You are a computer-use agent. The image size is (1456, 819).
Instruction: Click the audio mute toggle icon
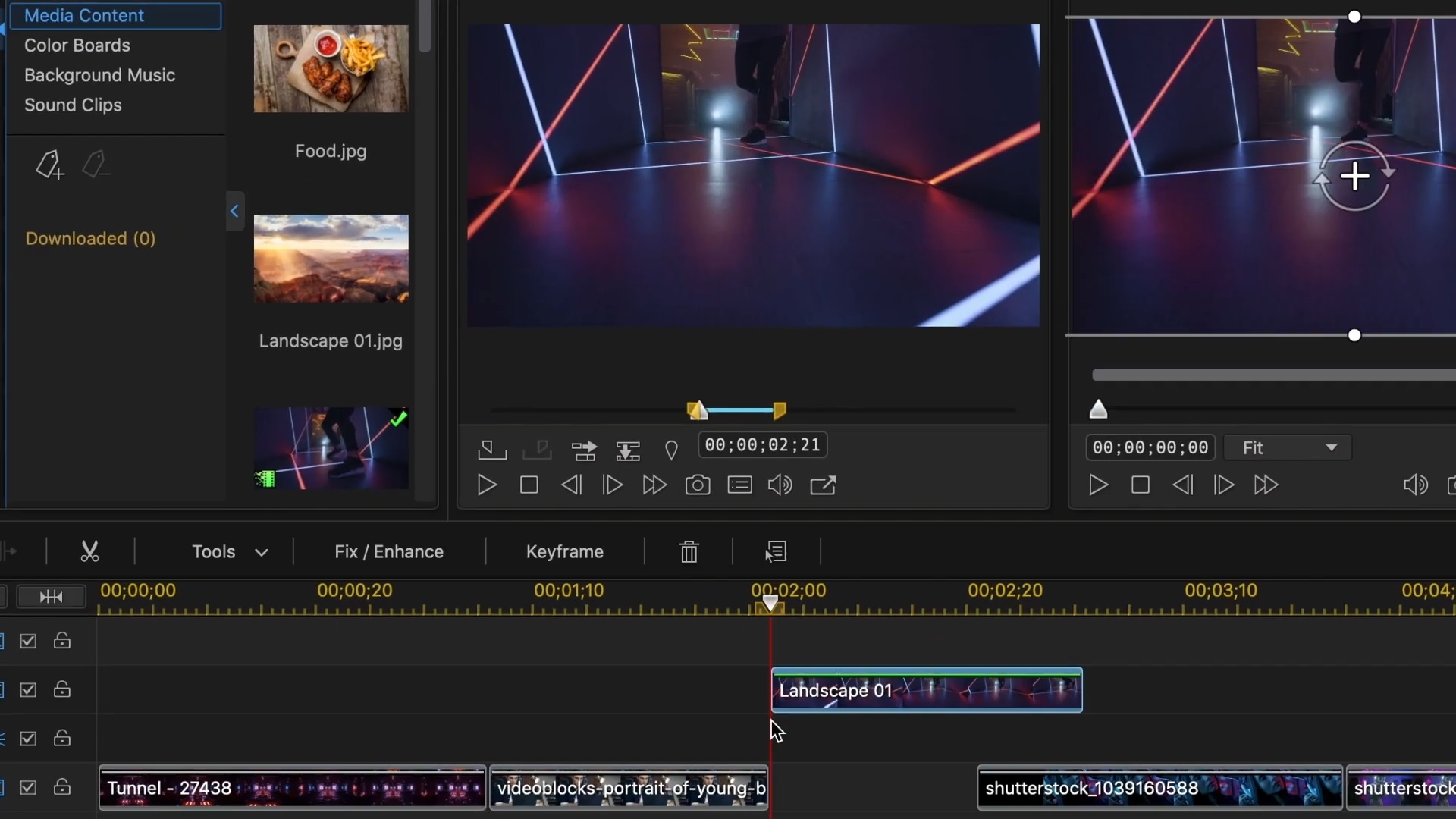tap(781, 485)
